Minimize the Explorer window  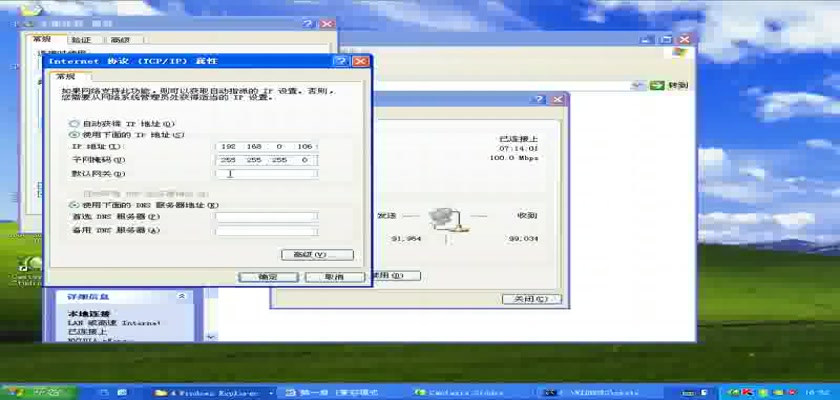tap(648, 39)
